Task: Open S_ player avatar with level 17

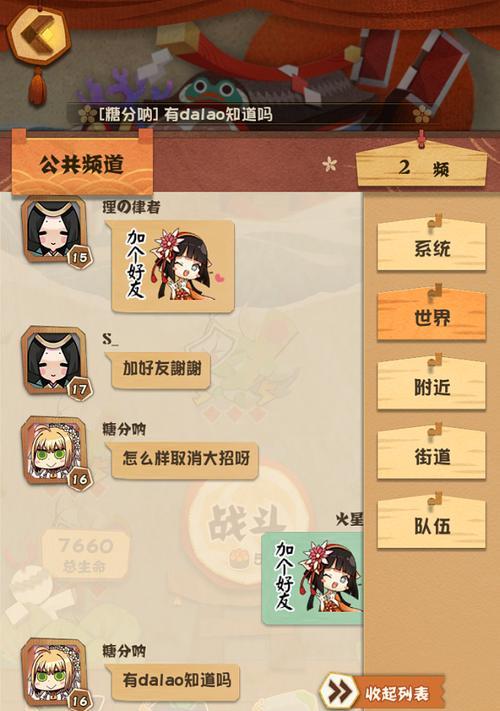Action: point(54,360)
